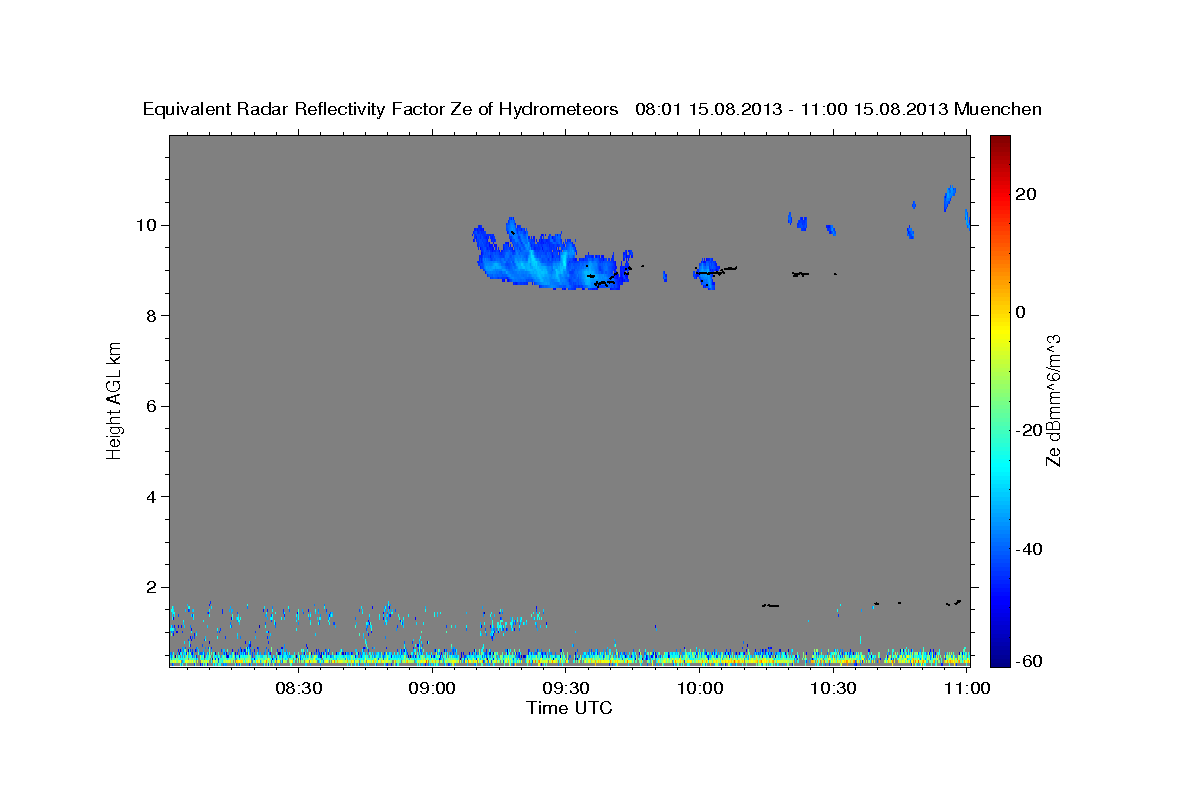Viewport: 1200px width, 800px height.
Task: Click the dark blue bottom of colorbar
Action: tap(999, 655)
